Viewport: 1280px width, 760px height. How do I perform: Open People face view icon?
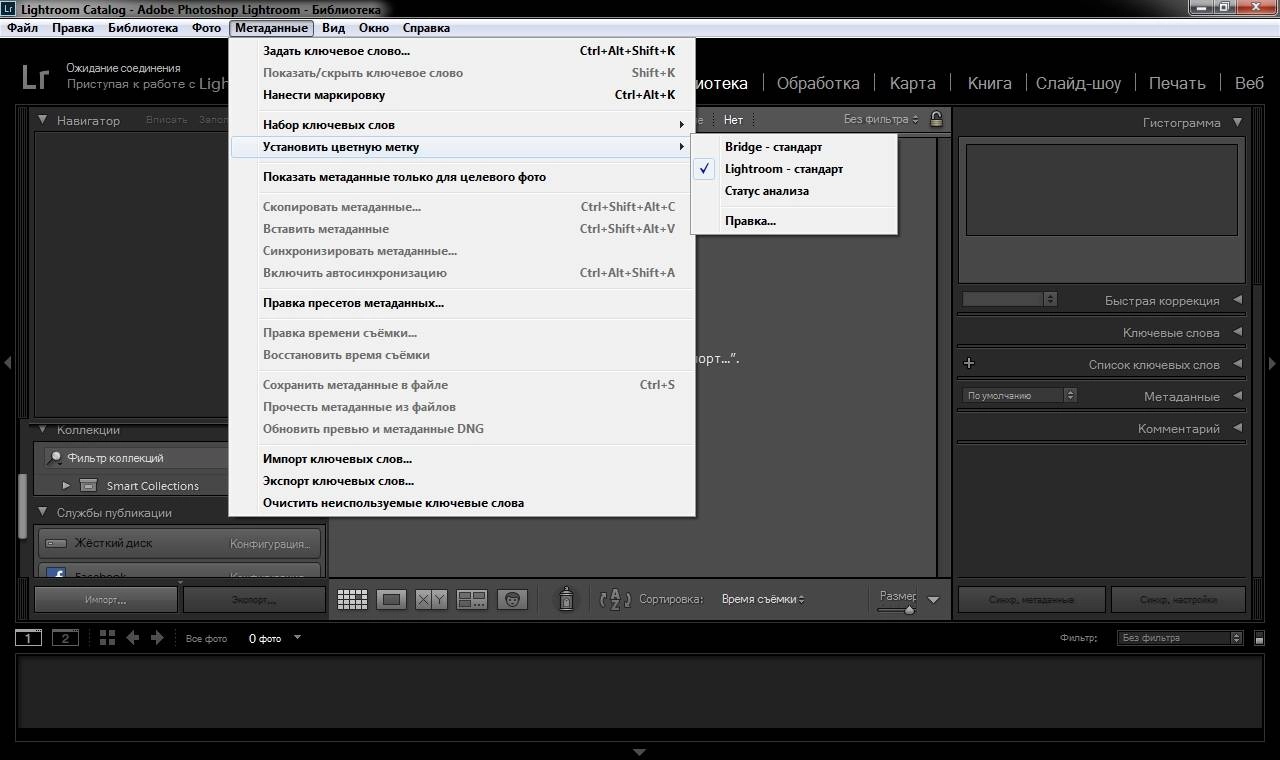(512, 599)
